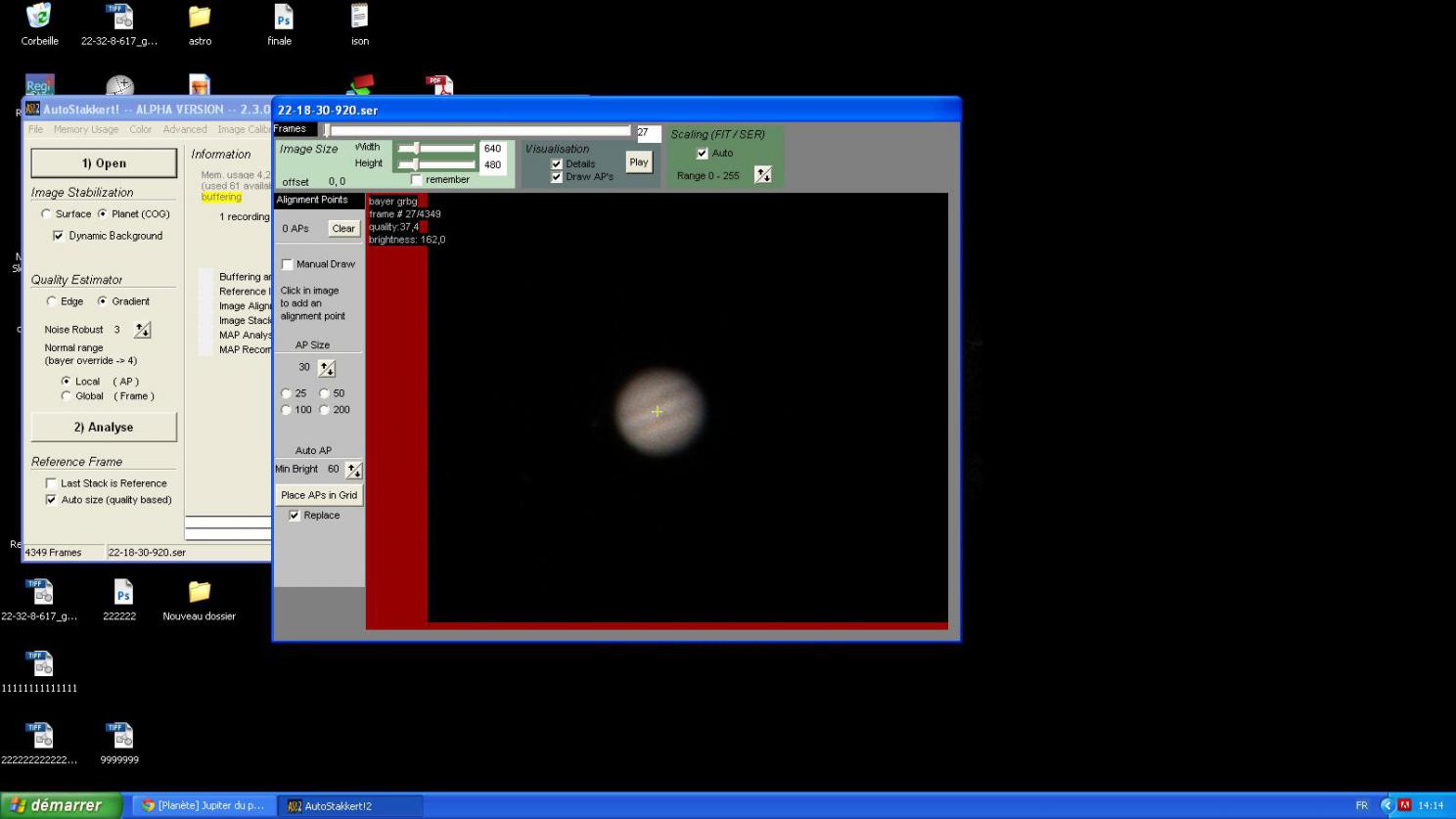1456x819 pixels.
Task: Select the Gradient quality estimator
Action: (x=103, y=301)
